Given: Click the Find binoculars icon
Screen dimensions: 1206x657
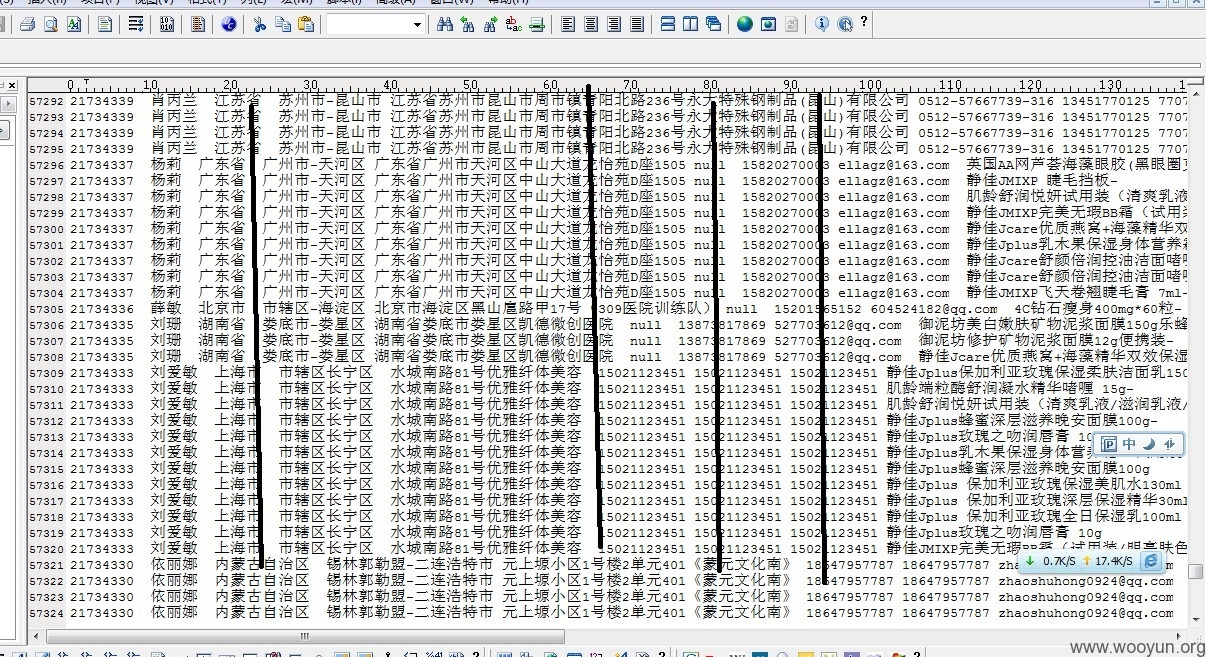Looking at the screenshot, I should pyautogui.click(x=444, y=24).
